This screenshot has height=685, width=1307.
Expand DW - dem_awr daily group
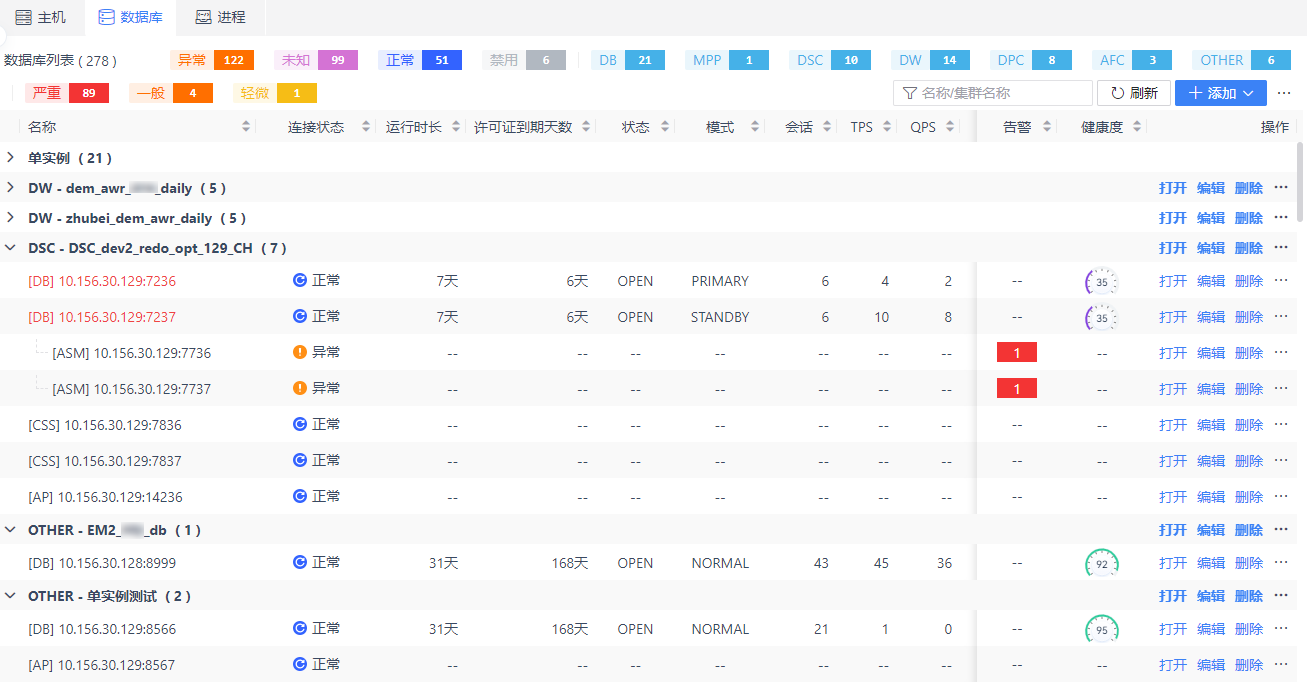pyautogui.click(x=10, y=188)
